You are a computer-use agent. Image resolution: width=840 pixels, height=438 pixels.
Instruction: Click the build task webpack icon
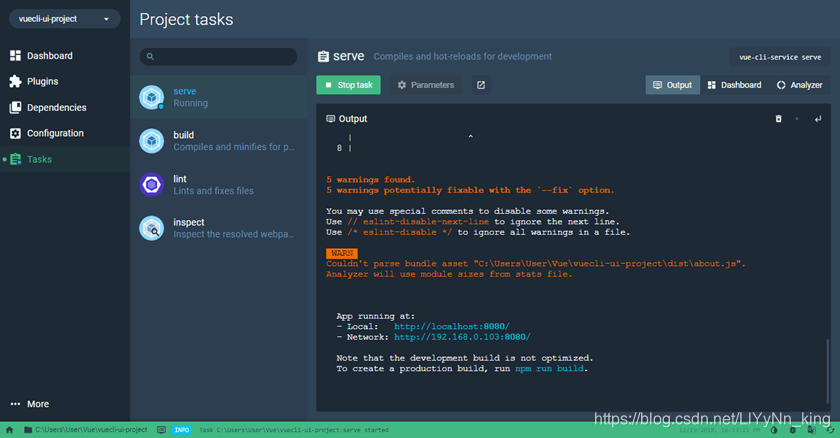pos(152,141)
